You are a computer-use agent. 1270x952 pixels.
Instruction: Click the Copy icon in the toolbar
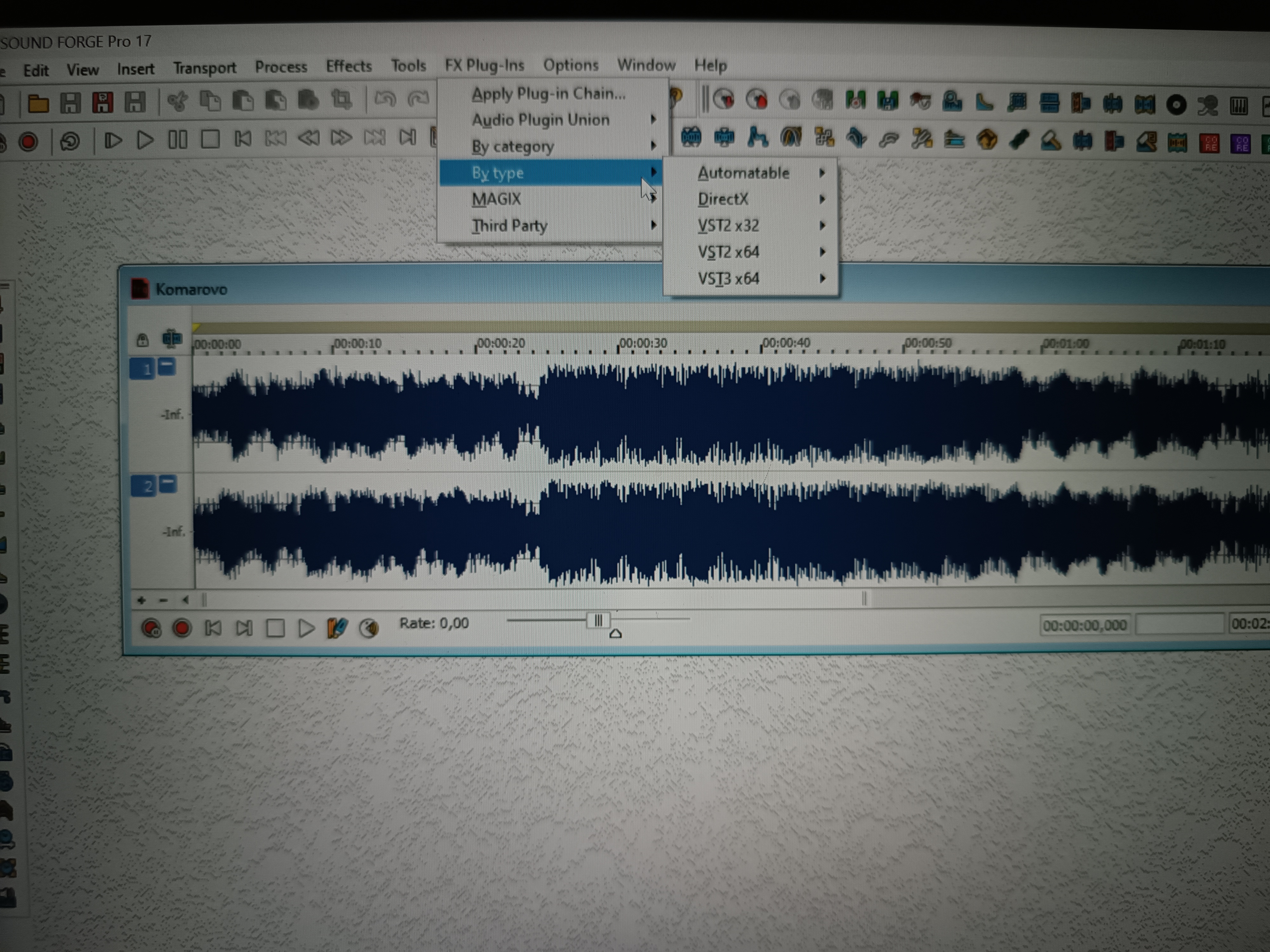(x=210, y=101)
